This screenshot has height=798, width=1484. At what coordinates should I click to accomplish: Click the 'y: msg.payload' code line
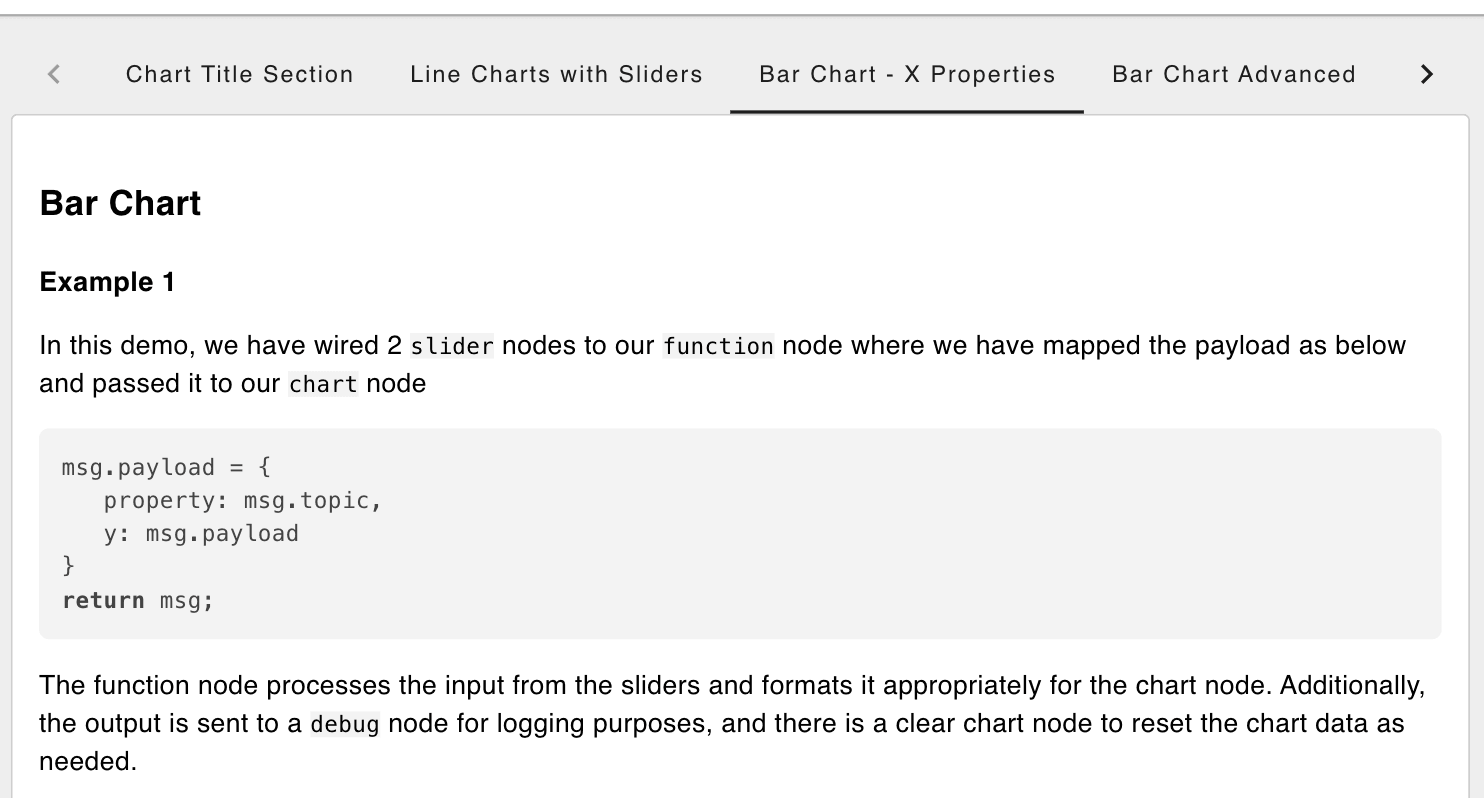click(x=201, y=533)
